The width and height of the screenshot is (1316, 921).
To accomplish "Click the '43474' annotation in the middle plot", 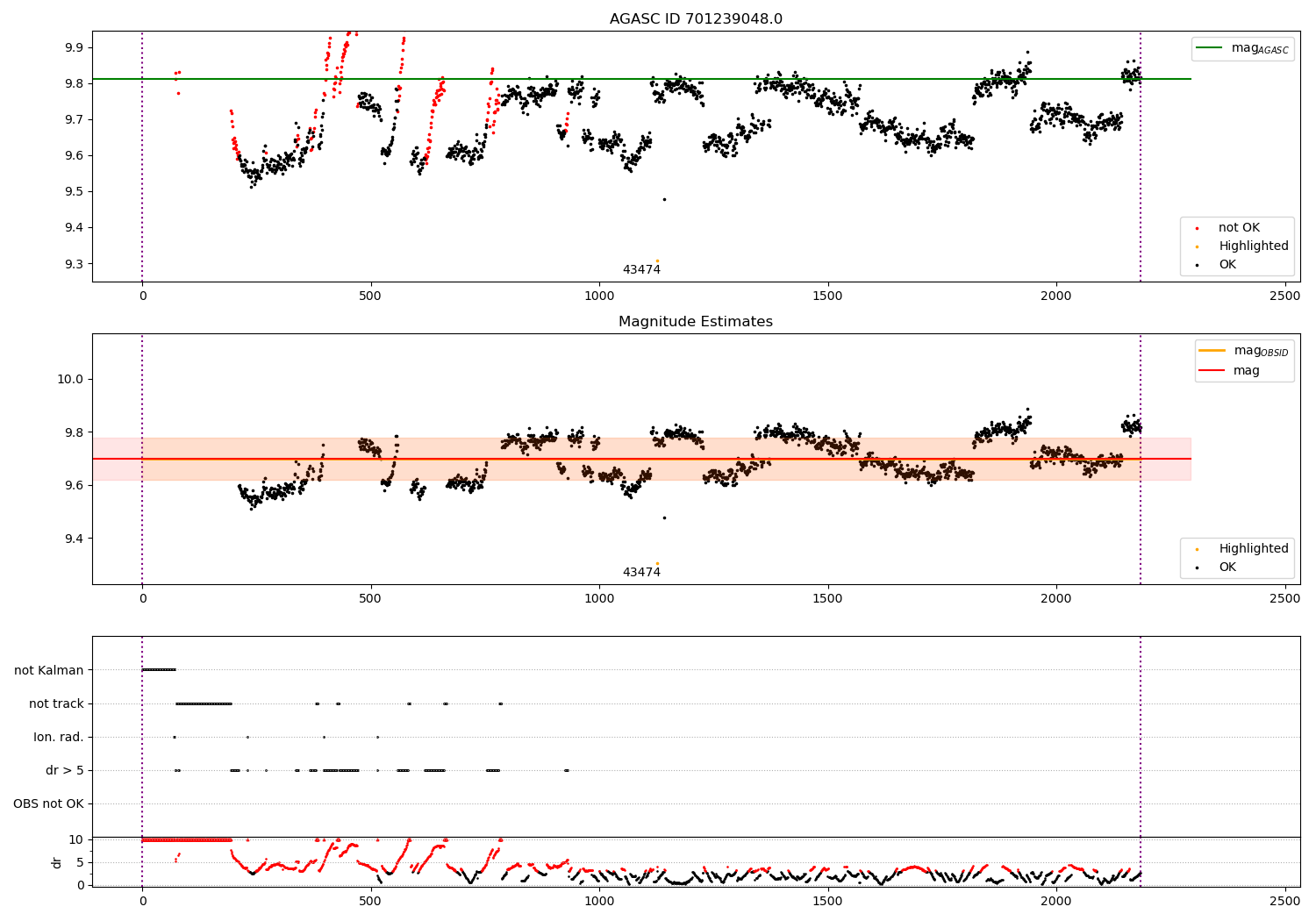I will (x=641, y=573).
